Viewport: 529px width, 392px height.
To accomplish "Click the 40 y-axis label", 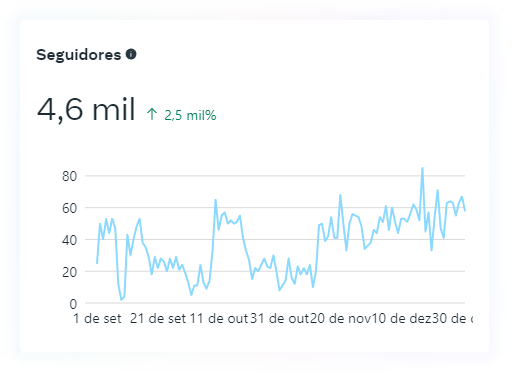I will 69,240.
